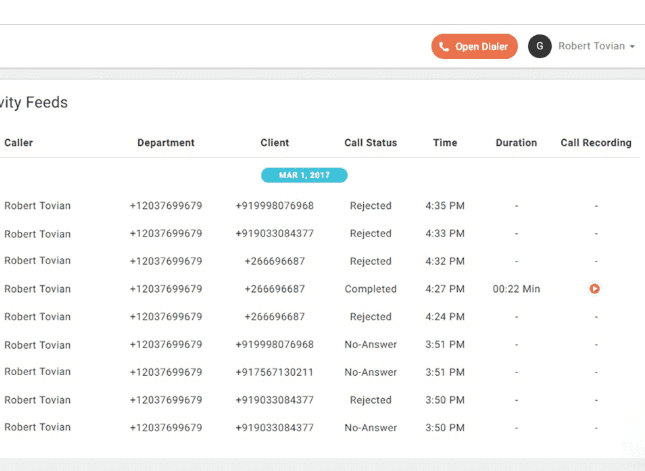Sort by Department column header
Screen dimensions: 645x471
tap(166, 143)
